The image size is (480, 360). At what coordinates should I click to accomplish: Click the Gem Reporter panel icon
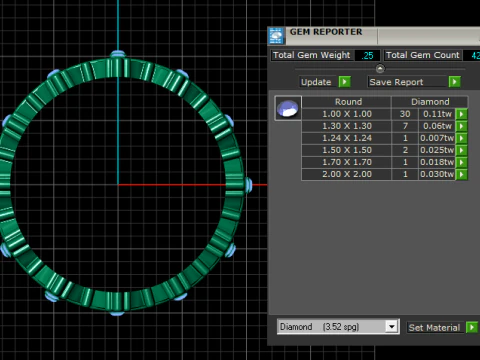[276, 36]
